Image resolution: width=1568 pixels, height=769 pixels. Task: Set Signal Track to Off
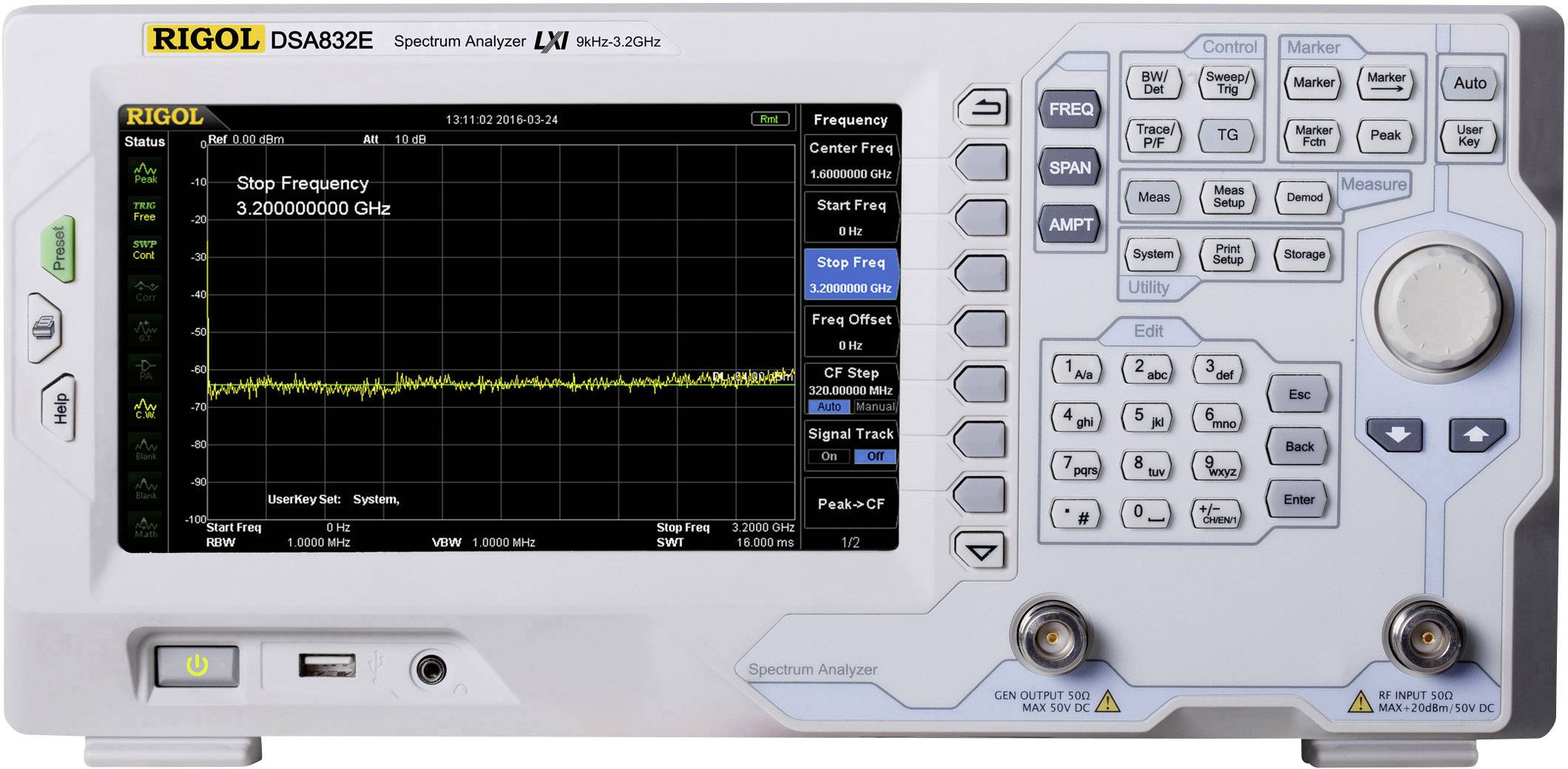click(874, 456)
